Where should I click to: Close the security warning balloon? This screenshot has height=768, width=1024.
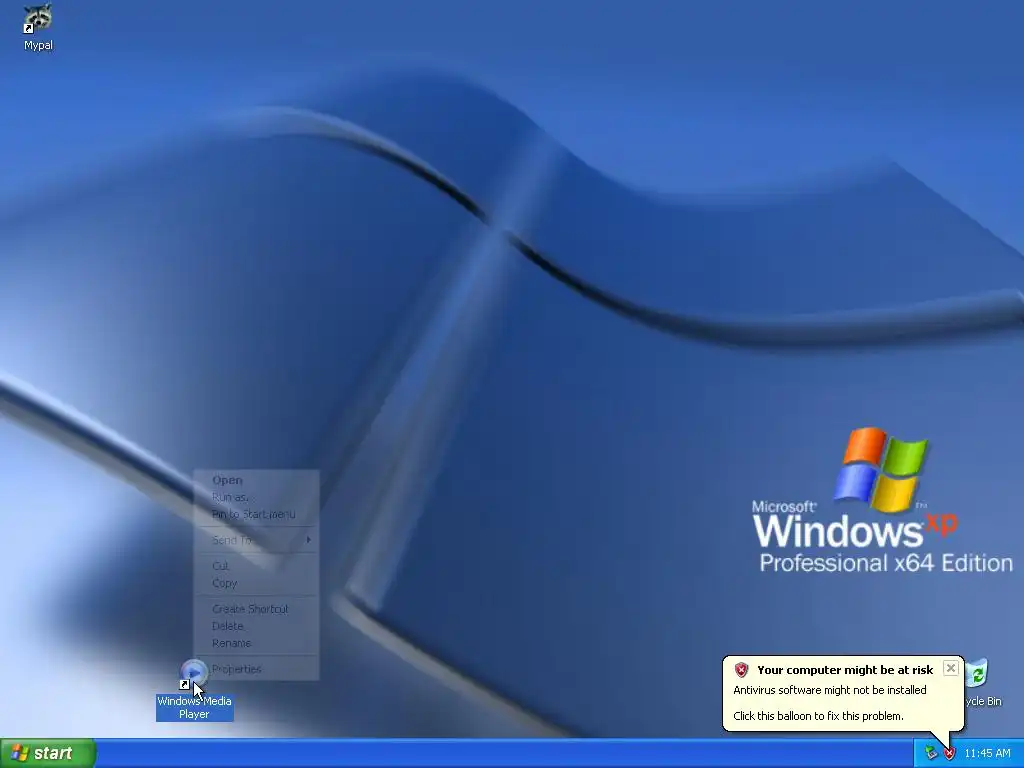tap(951, 668)
